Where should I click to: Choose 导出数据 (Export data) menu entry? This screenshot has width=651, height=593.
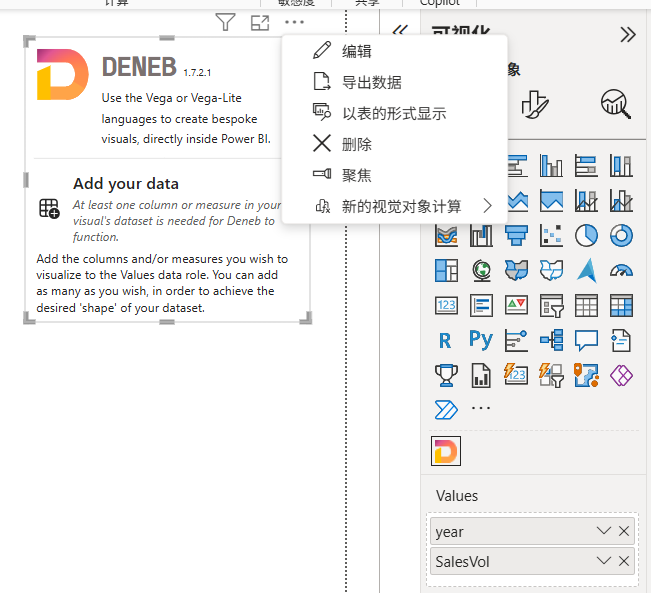tap(394, 82)
